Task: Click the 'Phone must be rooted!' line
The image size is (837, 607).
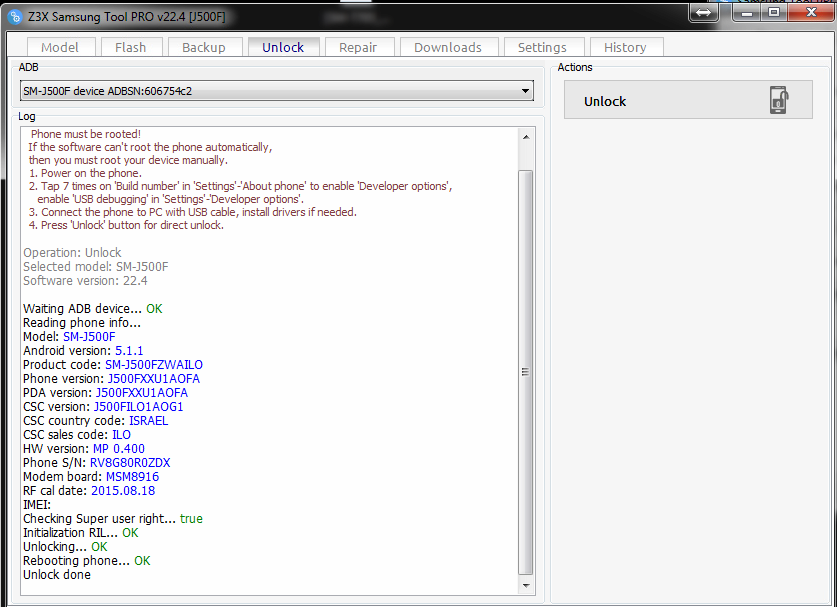Action: [x=85, y=134]
